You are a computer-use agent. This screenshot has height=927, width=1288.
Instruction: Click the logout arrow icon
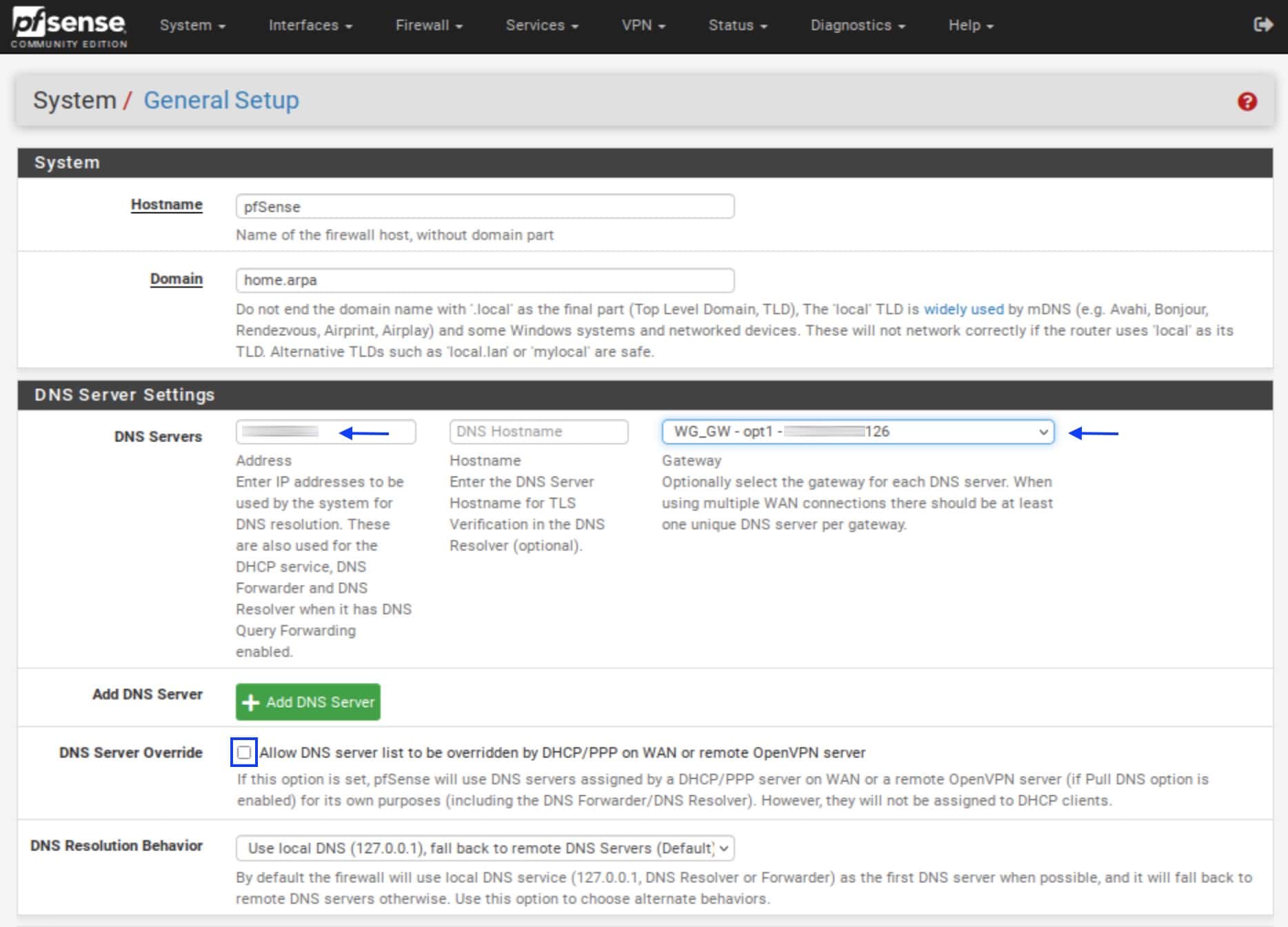(x=1262, y=25)
